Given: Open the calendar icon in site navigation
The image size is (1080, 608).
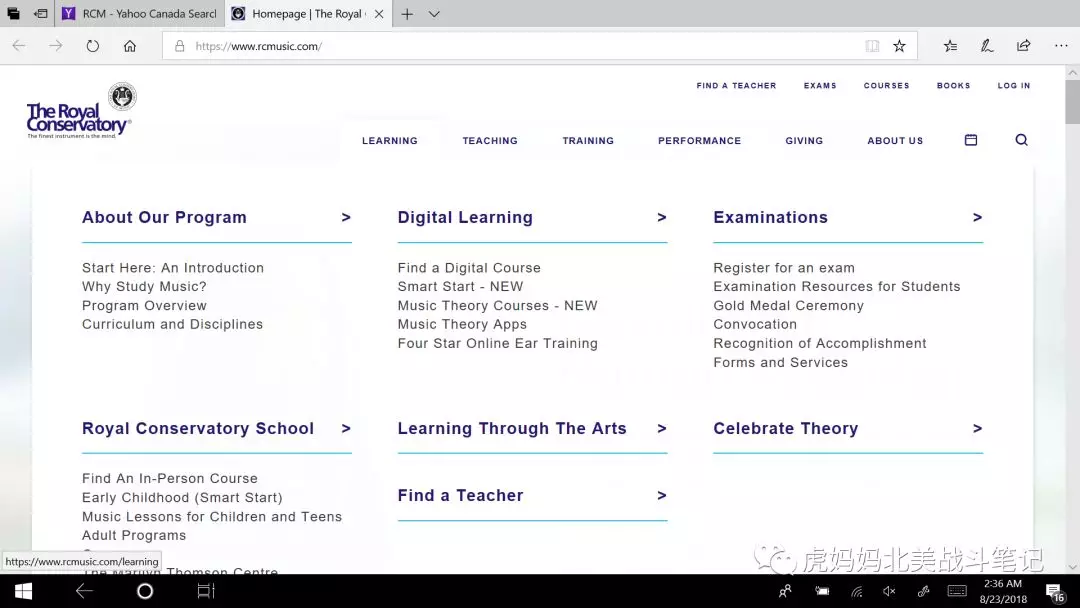Looking at the screenshot, I should pos(970,140).
